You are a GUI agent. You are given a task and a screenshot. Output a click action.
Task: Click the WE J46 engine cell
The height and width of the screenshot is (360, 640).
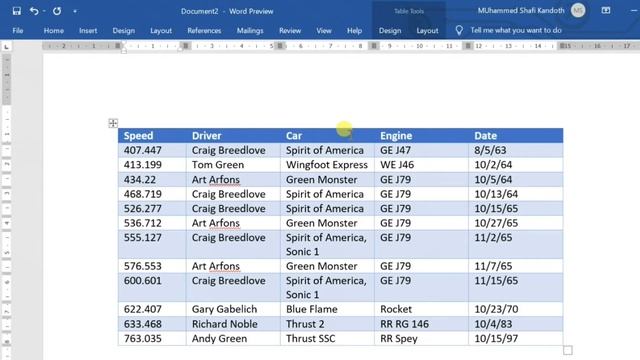point(421,165)
